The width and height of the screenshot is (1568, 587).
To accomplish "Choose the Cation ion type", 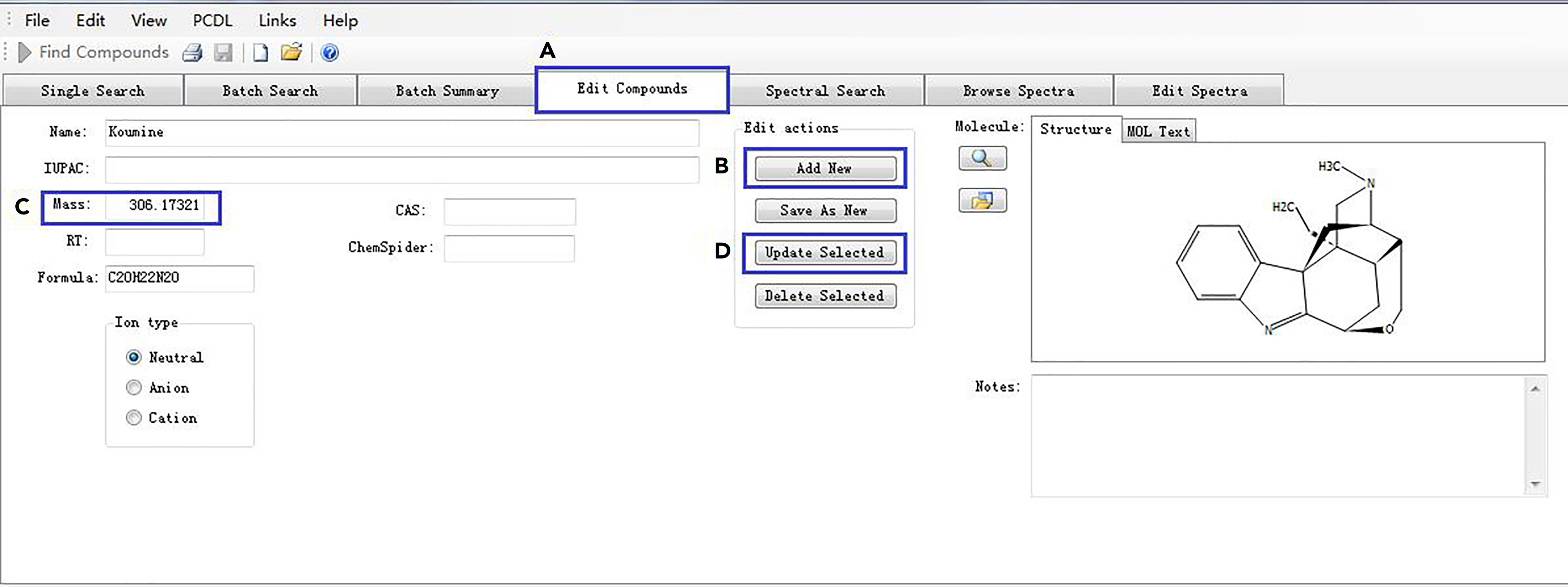I will (134, 418).
